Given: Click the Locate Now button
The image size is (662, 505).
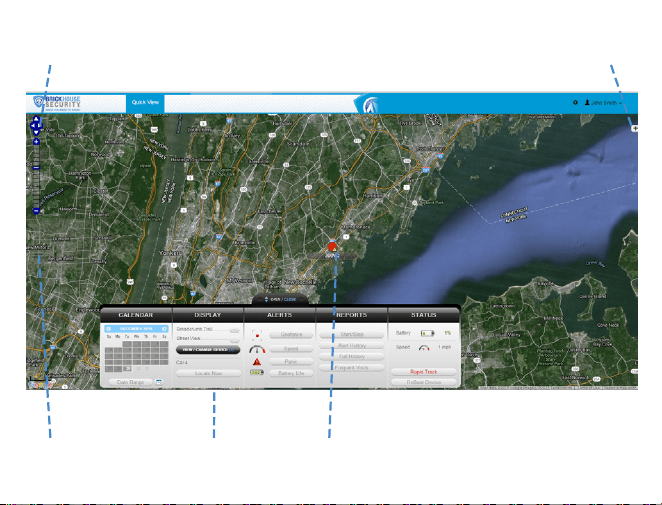Looking at the screenshot, I should 208,373.
